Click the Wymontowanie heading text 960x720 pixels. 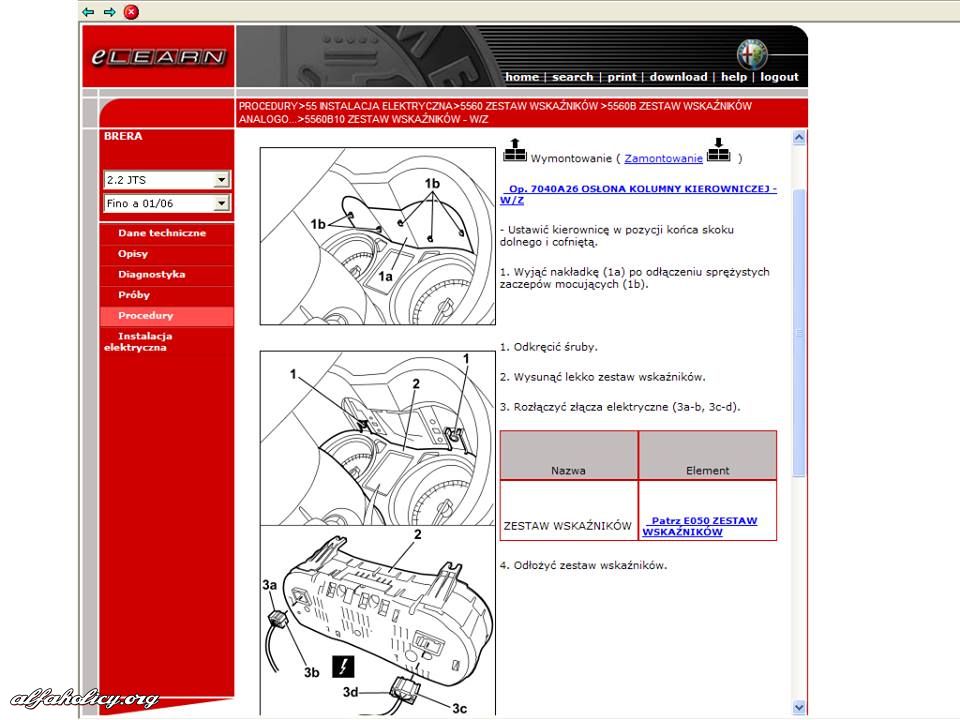[x=571, y=159]
